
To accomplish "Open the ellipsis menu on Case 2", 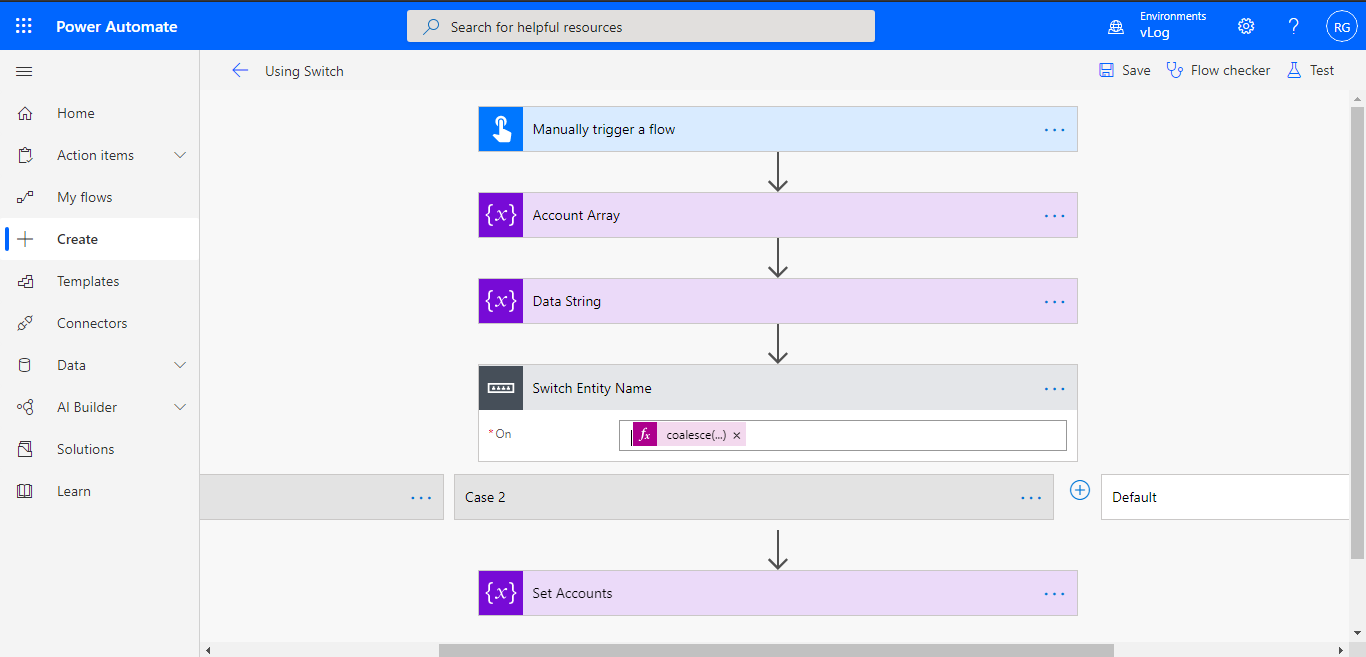I will [1031, 497].
